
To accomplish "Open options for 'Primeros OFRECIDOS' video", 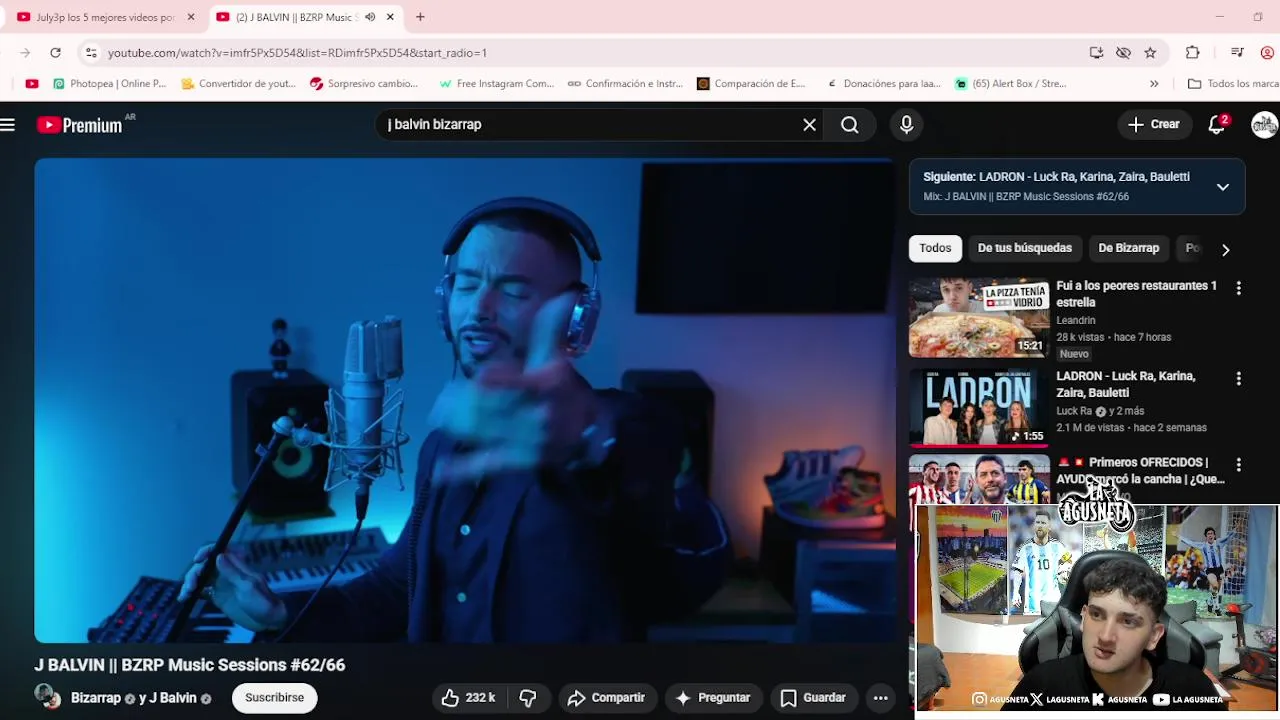I will click(1238, 466).
